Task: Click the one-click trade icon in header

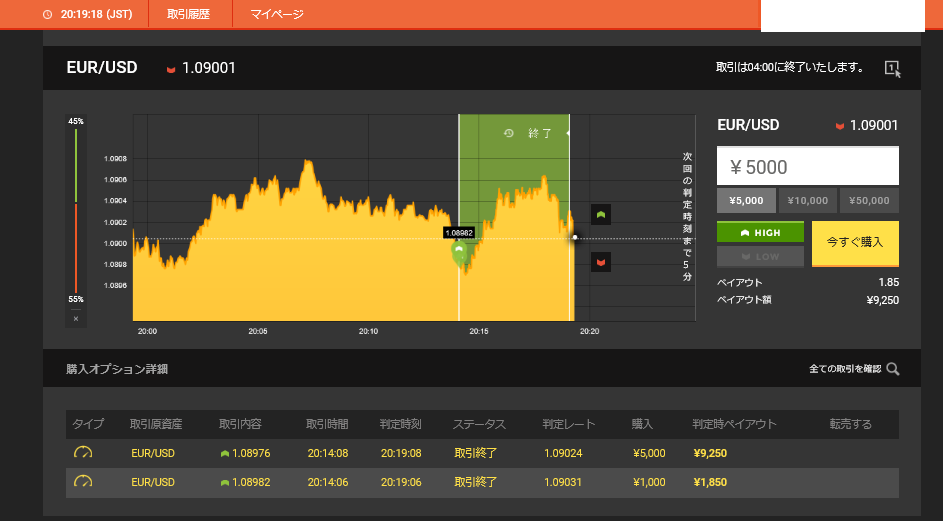Action: (892, 68)
